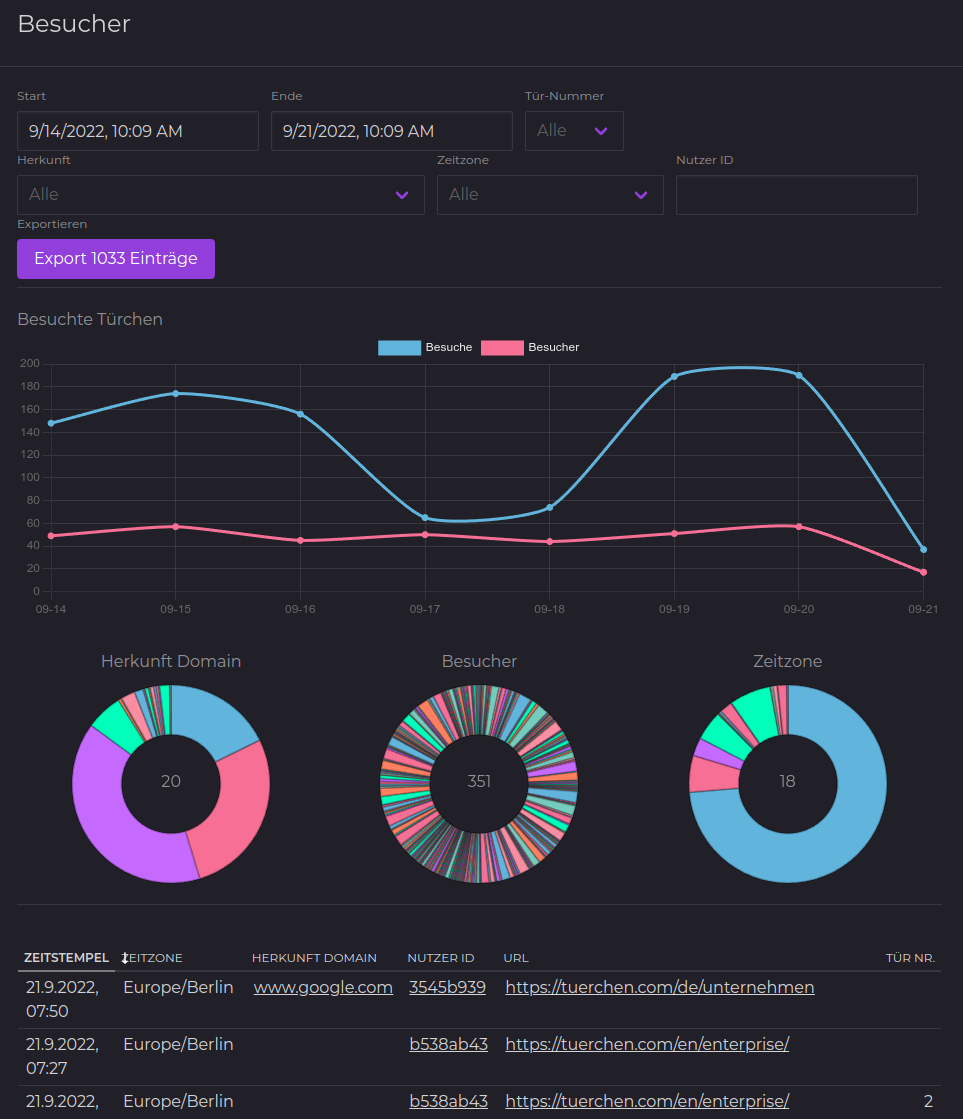
Task: Toggle the Besucher series in the chart legend
Action: click(x=530, y=347)
